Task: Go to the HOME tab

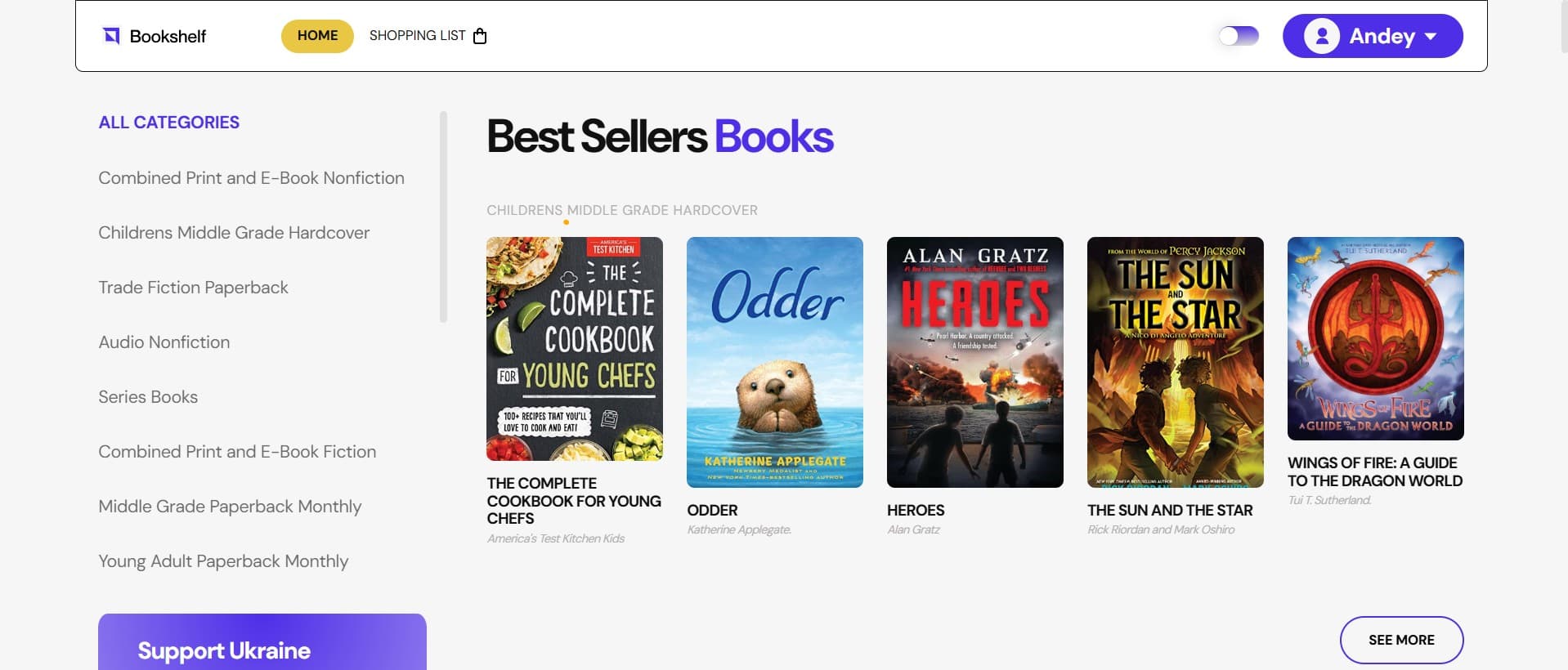Action: 317,36
